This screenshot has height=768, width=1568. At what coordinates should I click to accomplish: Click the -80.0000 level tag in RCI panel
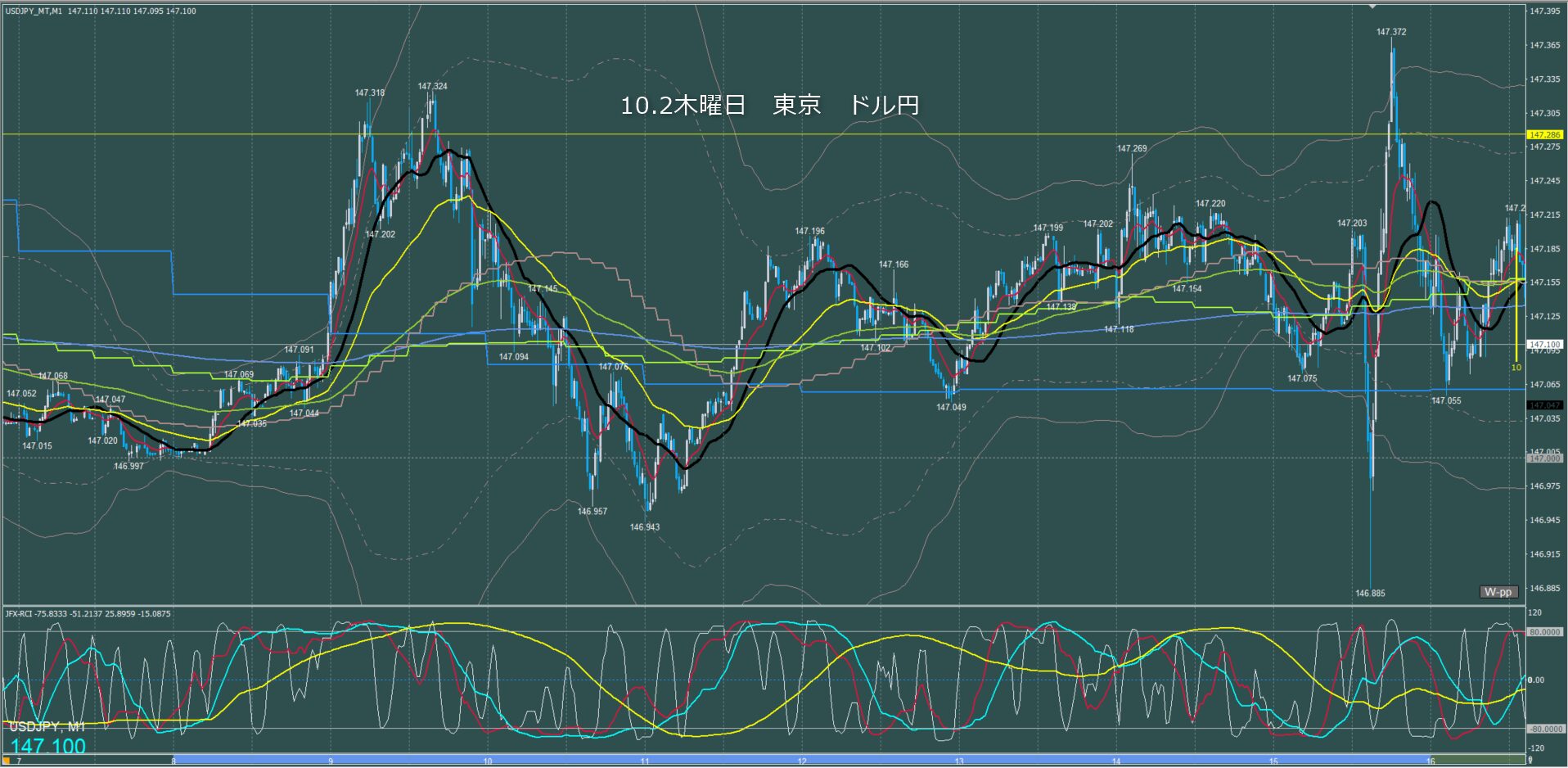click(1544, 729)
